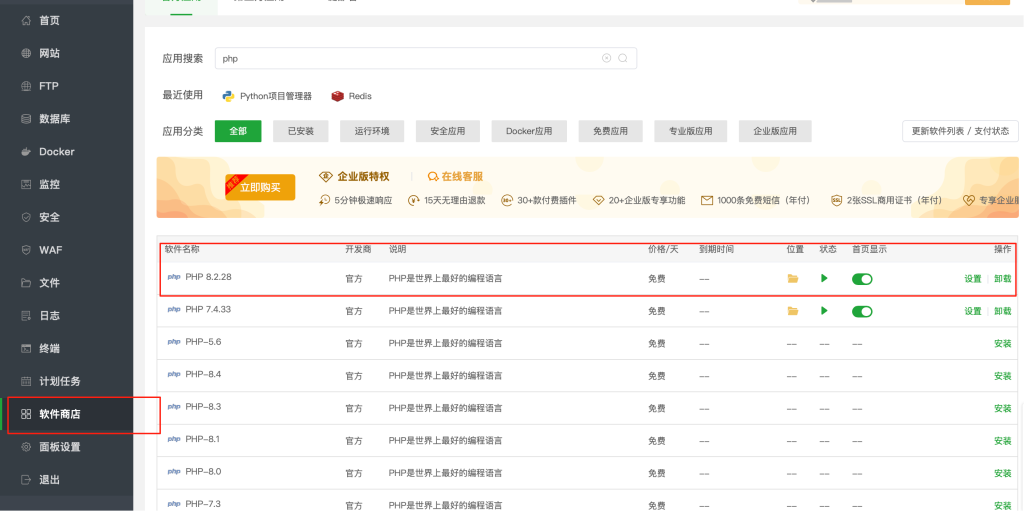Toggle homepage display for PHP 7.4.33

click(862, 311)
